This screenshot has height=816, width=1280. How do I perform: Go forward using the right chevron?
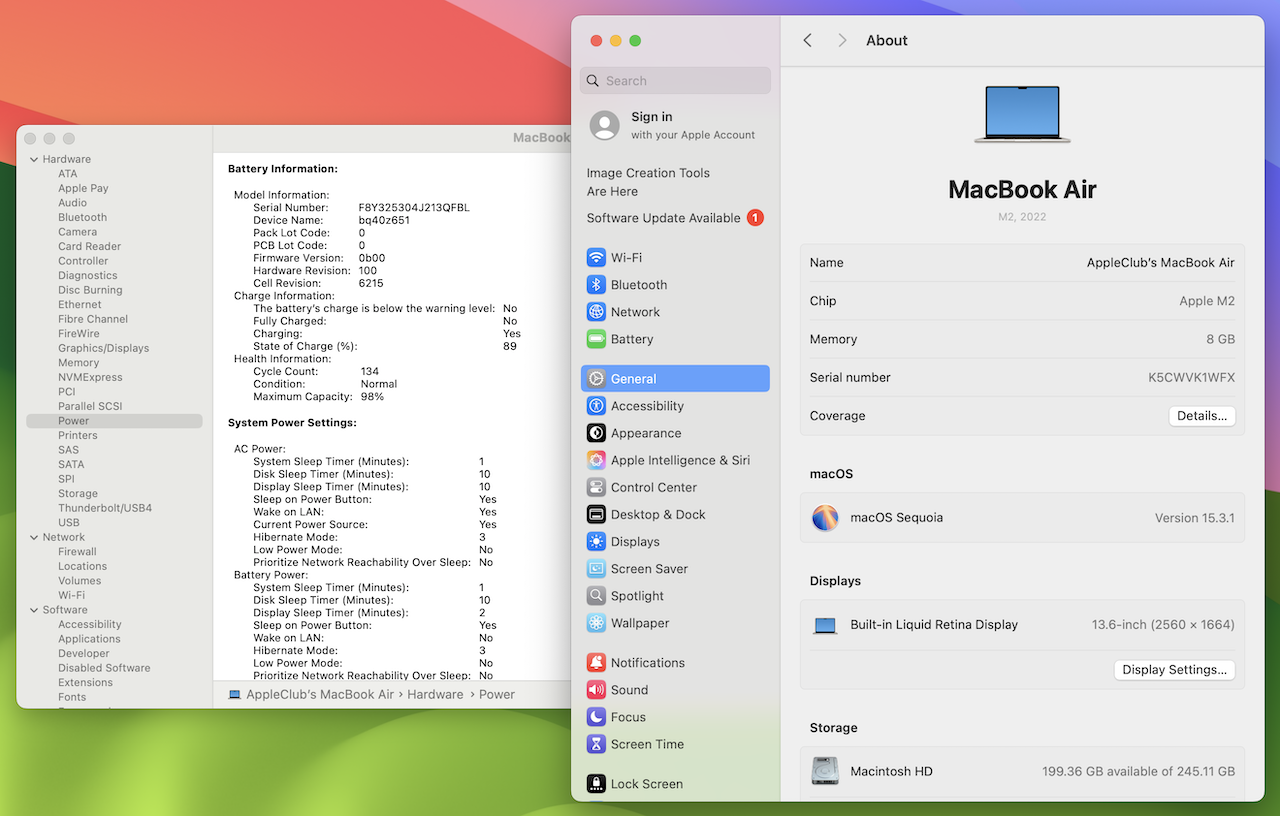coord(842,40)
